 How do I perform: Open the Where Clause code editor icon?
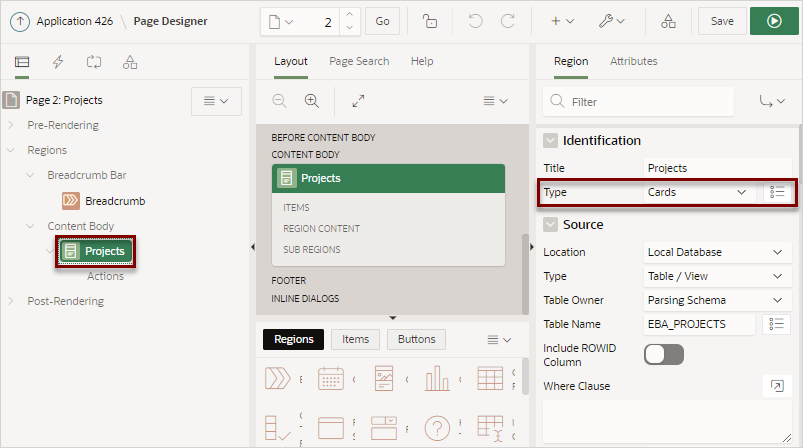(x=777, y=386)
